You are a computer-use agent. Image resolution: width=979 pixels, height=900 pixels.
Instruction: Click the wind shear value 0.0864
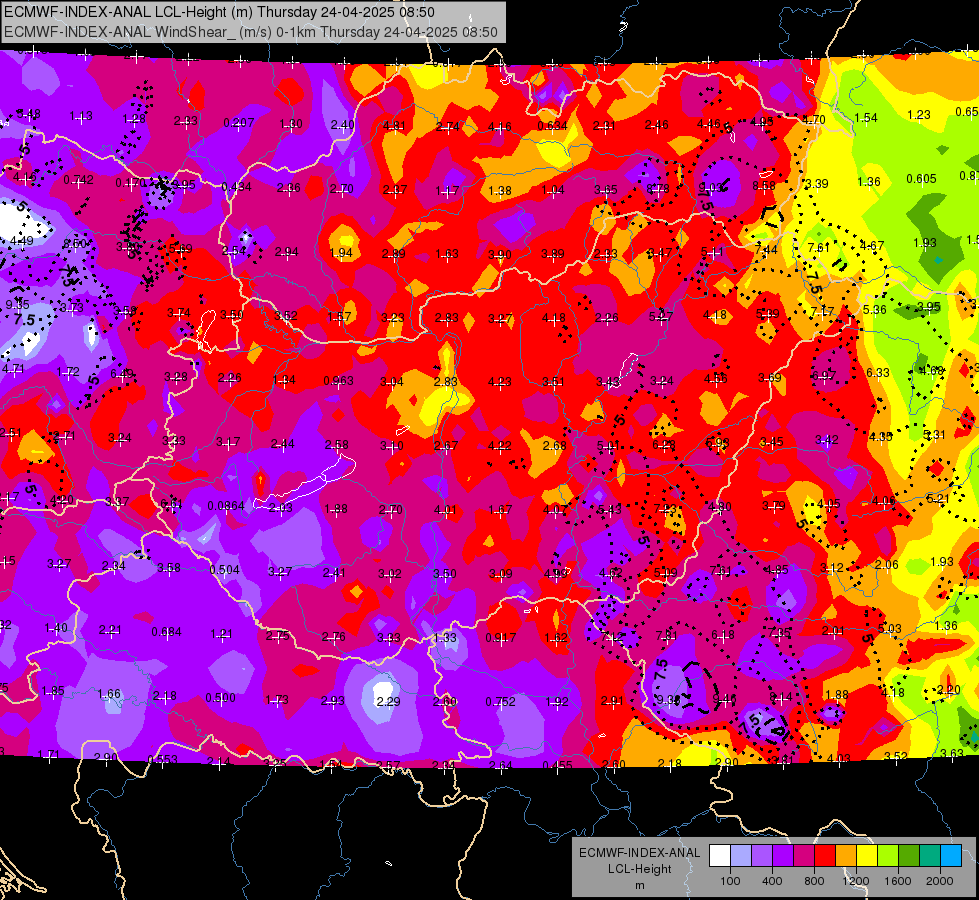(x=226, y=505)
